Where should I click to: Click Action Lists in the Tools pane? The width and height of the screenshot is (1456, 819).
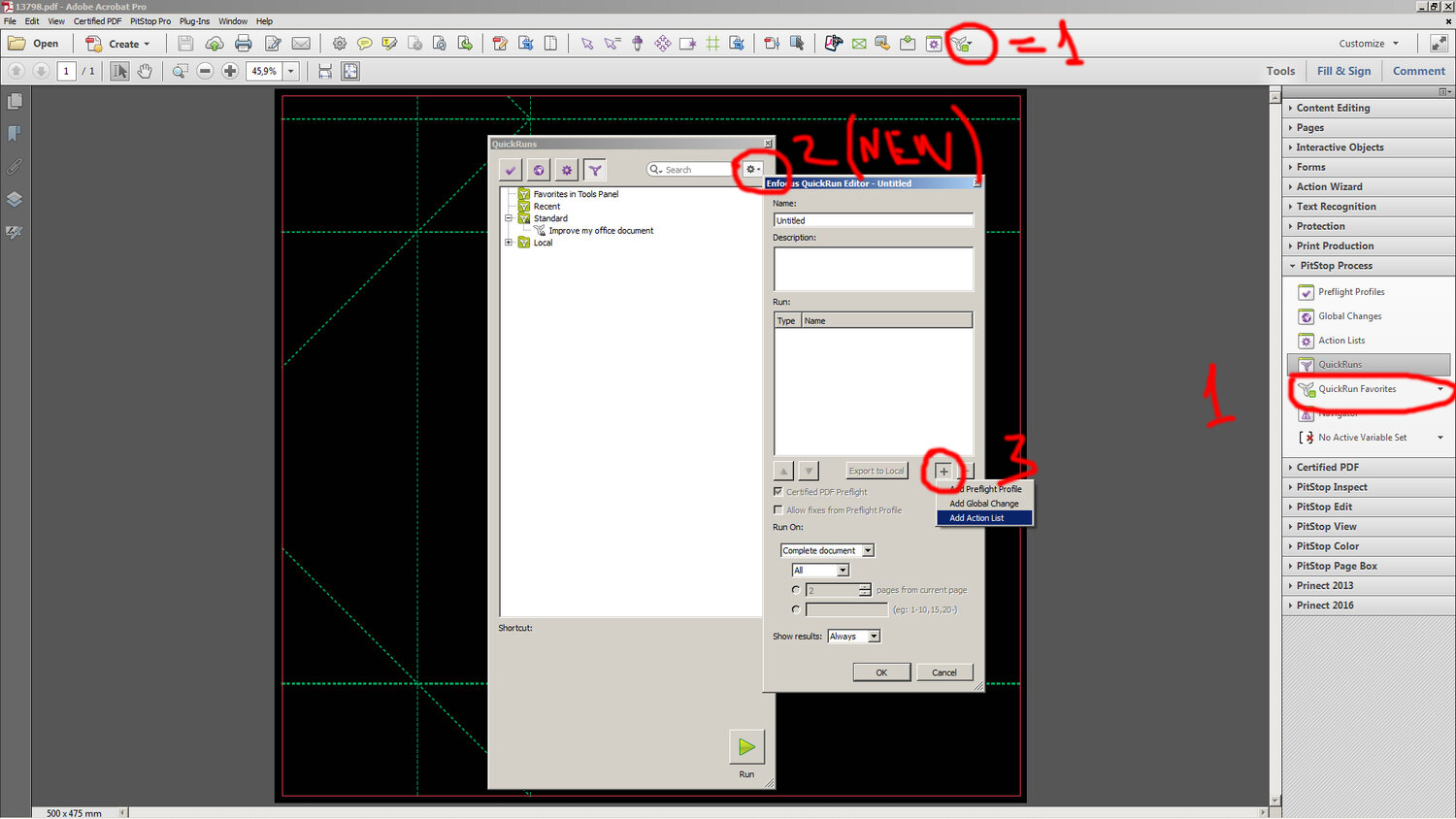click(x=1341, y=341)
